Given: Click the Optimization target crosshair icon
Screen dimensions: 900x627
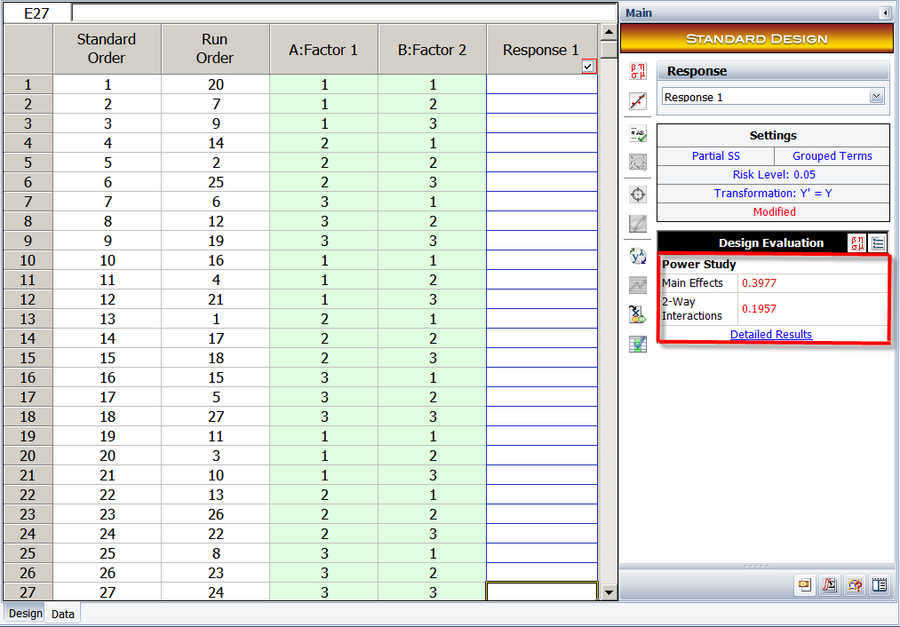Looking at the screenshot, I should [x=637, y=194].
